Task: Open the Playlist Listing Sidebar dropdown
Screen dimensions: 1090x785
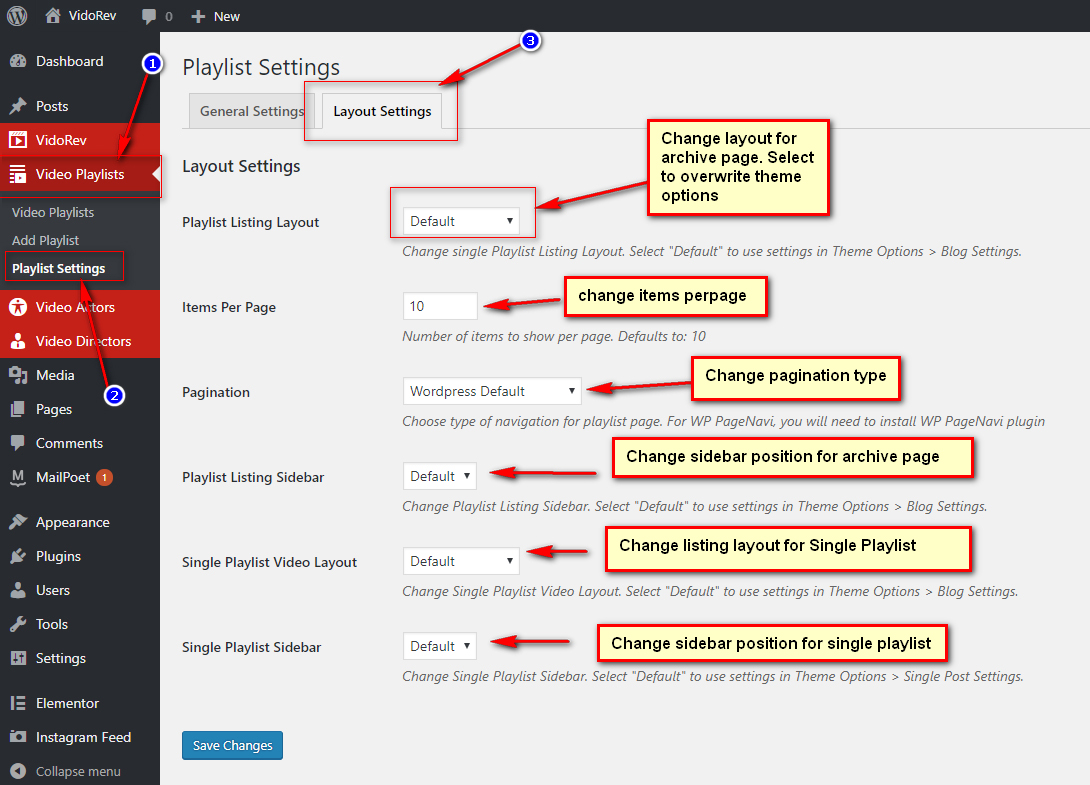Action: [440, 476]
